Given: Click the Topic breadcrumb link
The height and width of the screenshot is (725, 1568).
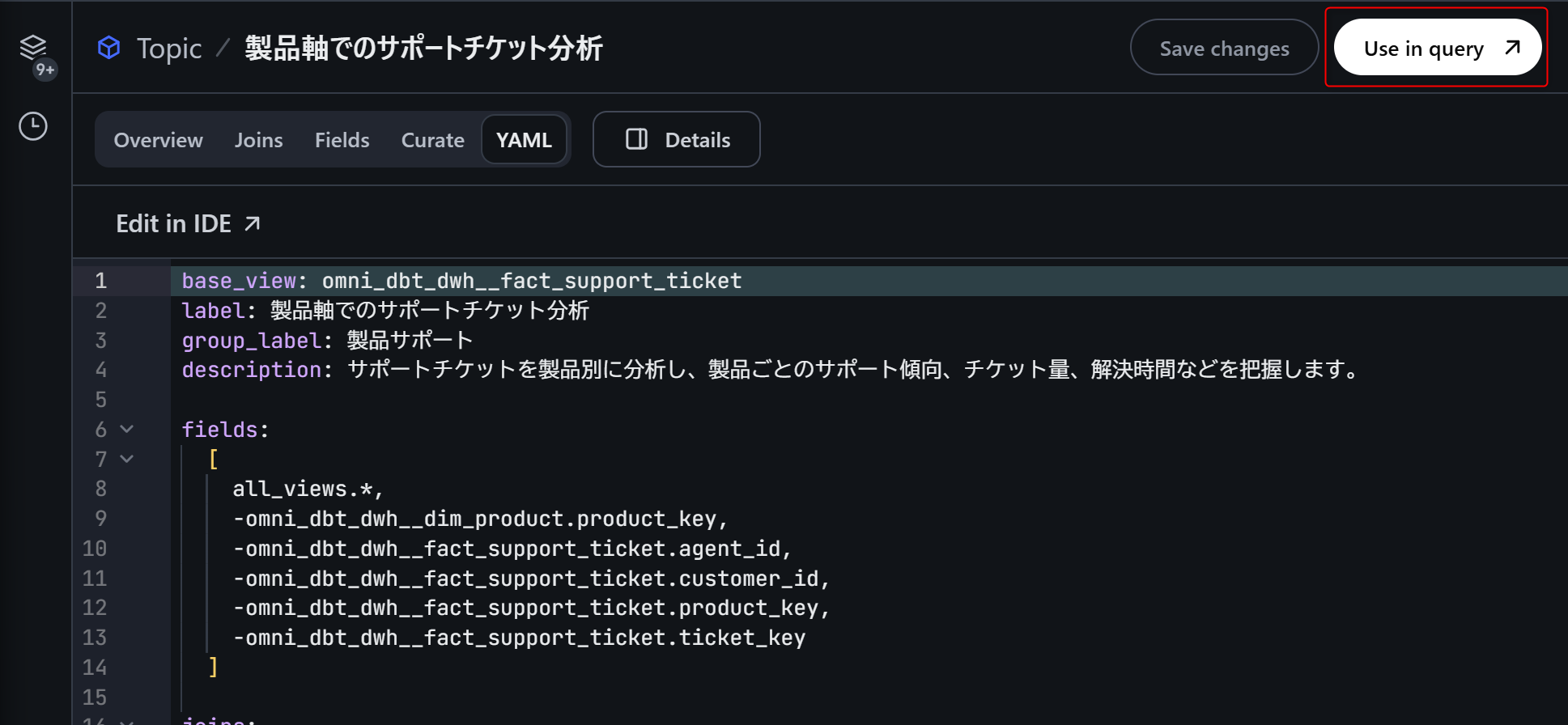Looking at the screenshot, I should (168, 49).
